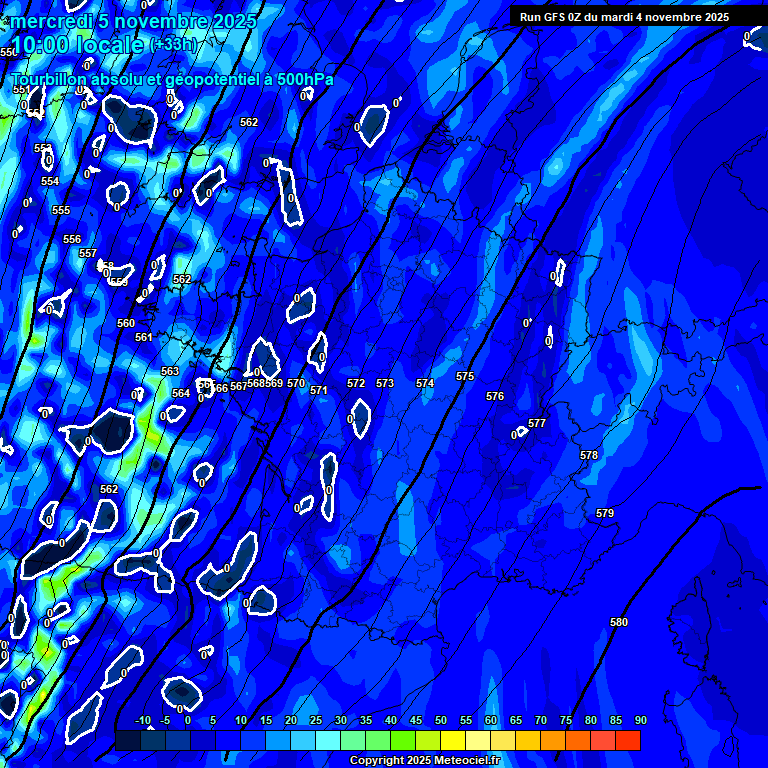Click the '(+33h)' forecast offset text
The height and width of the screenshot is (768, 768).
tap(173, 45)
